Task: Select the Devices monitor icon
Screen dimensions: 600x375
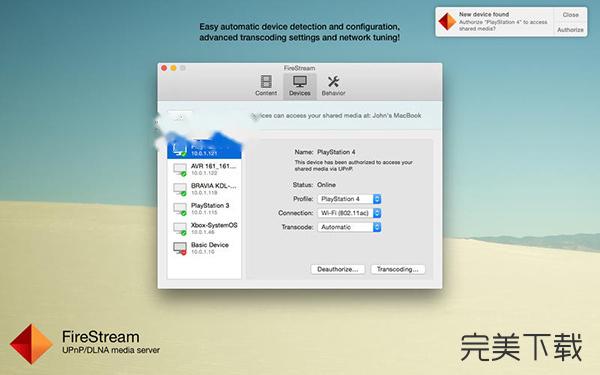Action: (x=300, y=81)
